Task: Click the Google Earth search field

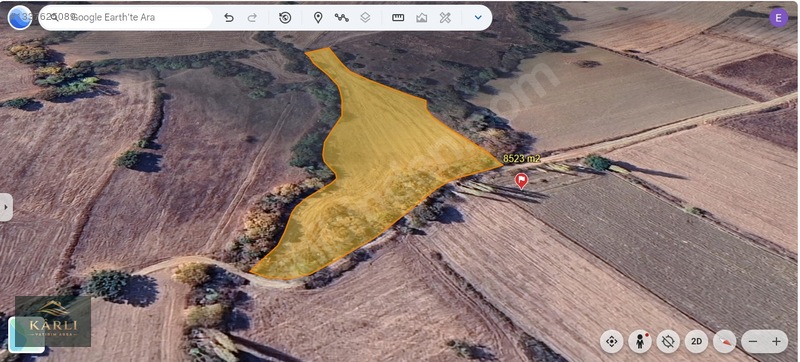Action: (x=126, y=17)
